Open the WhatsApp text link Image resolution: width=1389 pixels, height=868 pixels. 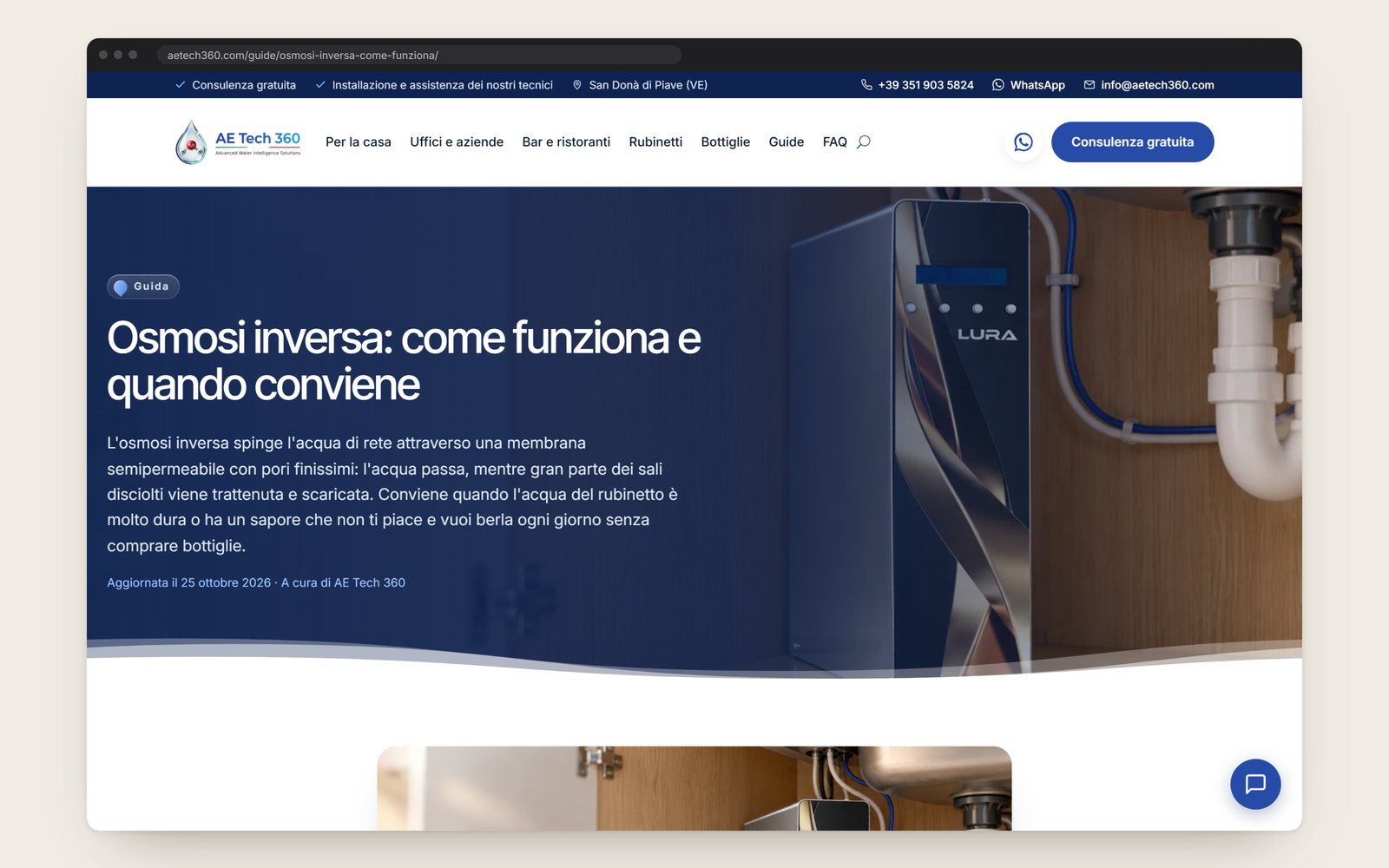pos(1037,85)
